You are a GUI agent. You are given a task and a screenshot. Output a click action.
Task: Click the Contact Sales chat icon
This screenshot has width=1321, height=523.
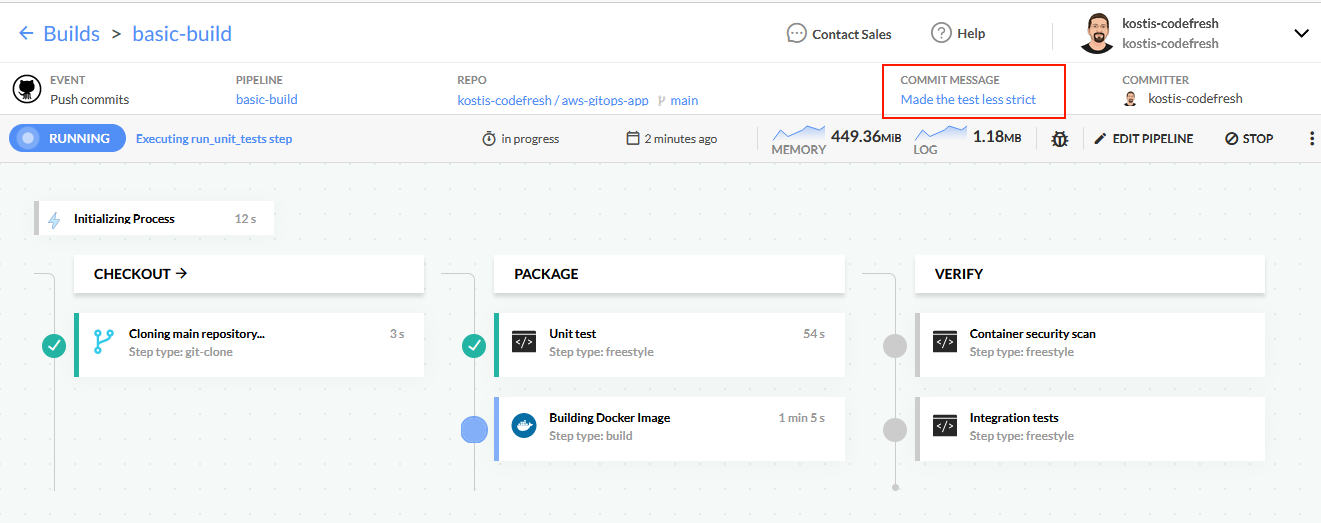[796, 34]
